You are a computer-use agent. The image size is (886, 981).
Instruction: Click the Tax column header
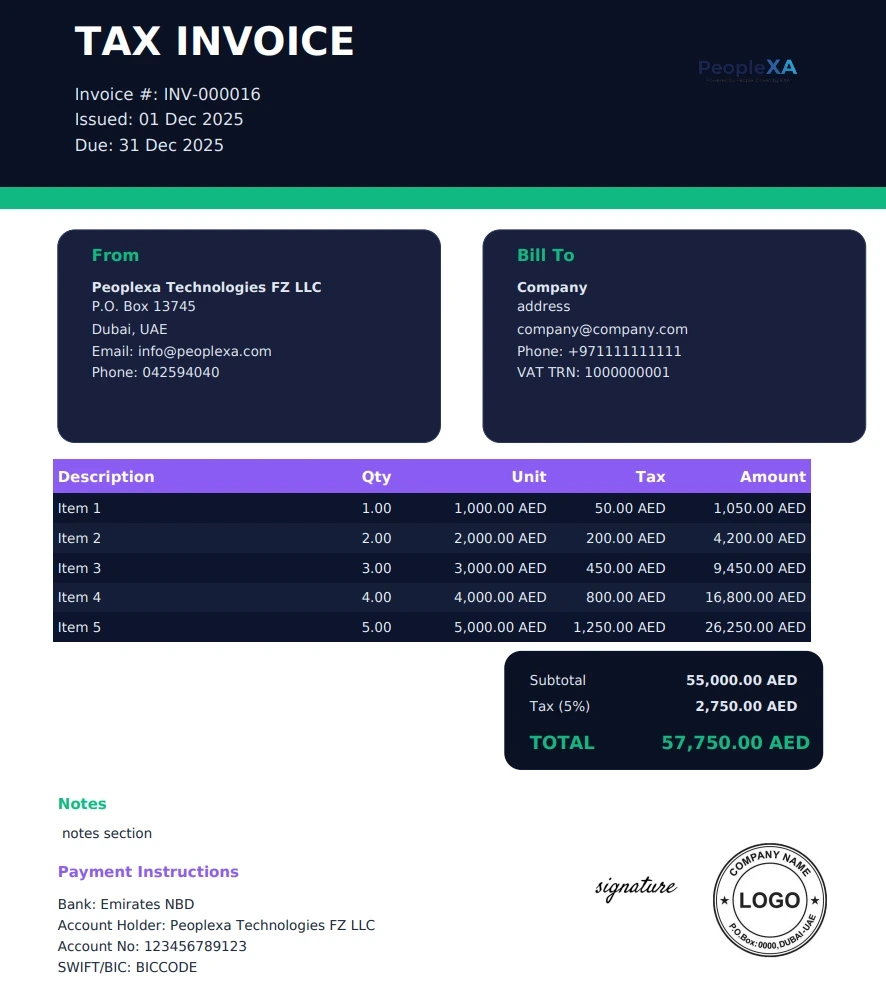click(x=650, y=476)
